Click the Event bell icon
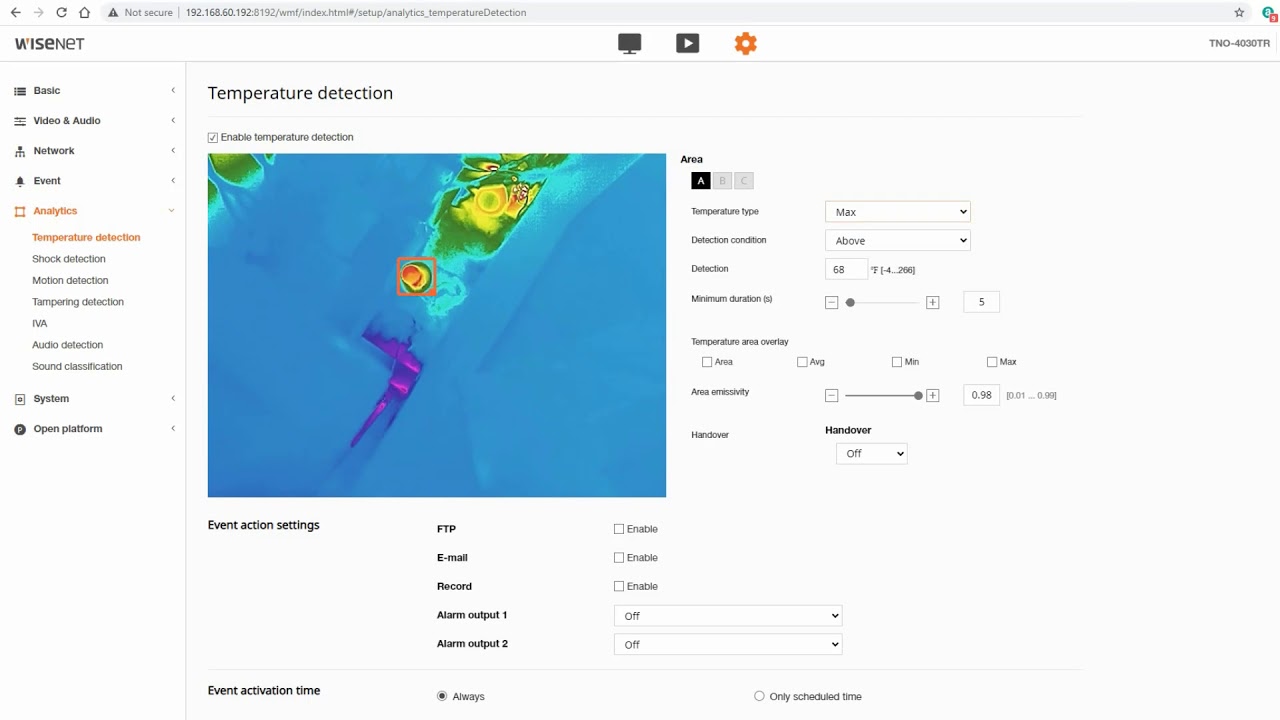The image size is (1280, 720). click(20, 181)
